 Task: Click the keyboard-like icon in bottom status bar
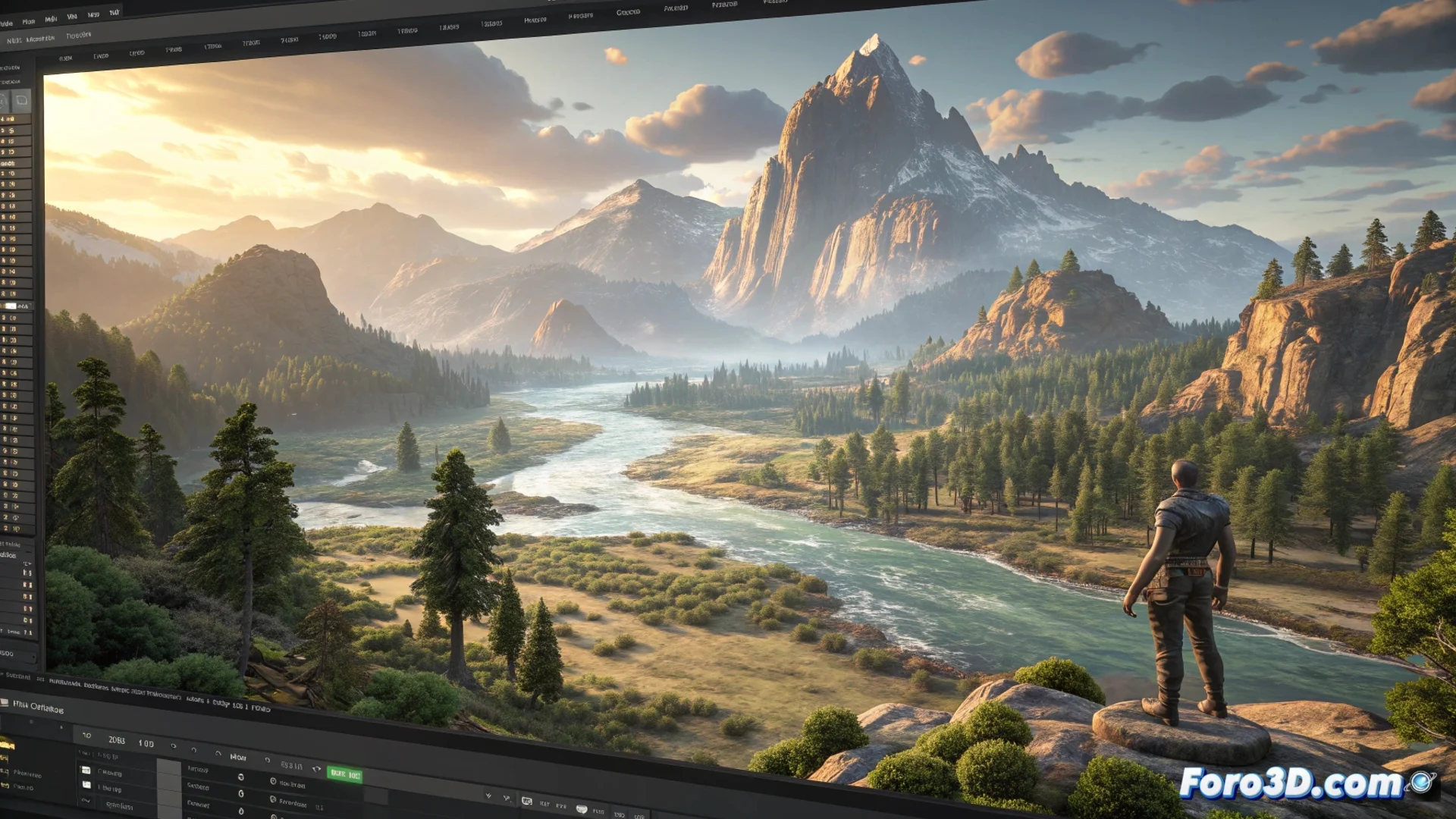pos(526,801)
